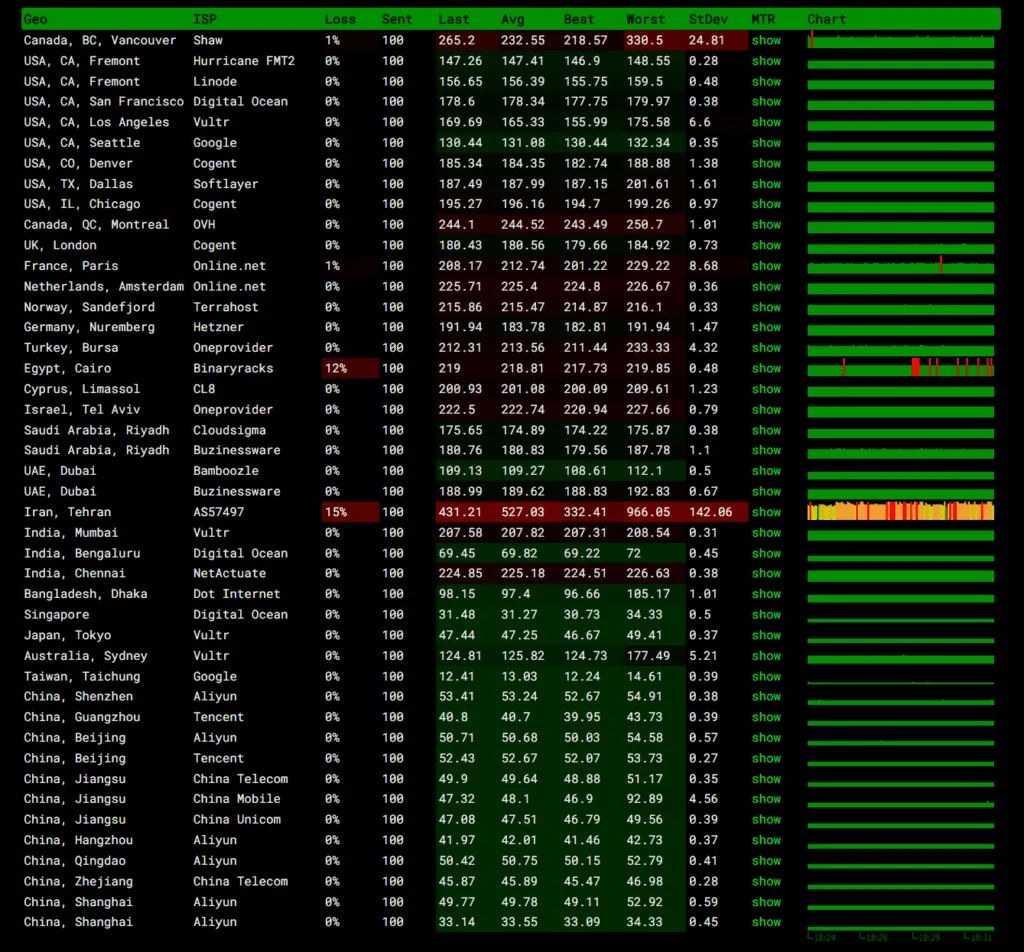Click the Avg column header

(x=513, y=20)
